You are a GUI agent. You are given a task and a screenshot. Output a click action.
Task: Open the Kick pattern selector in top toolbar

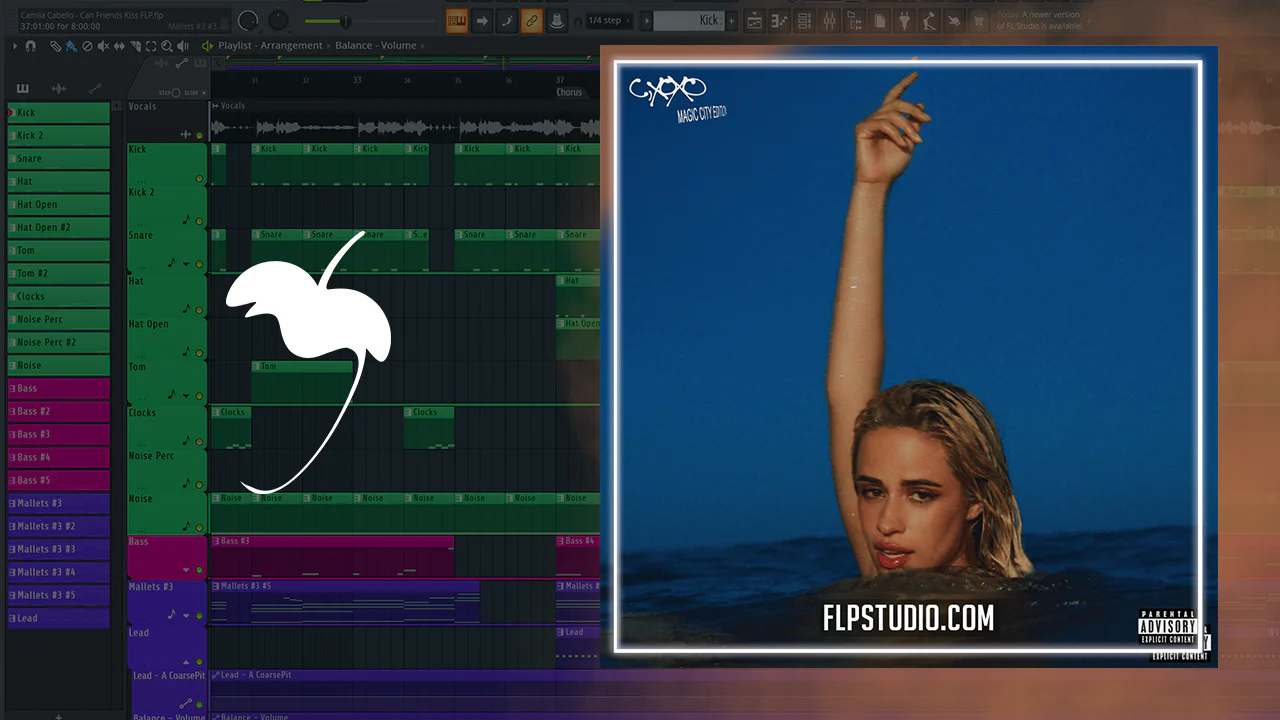[x=689, y=21]
